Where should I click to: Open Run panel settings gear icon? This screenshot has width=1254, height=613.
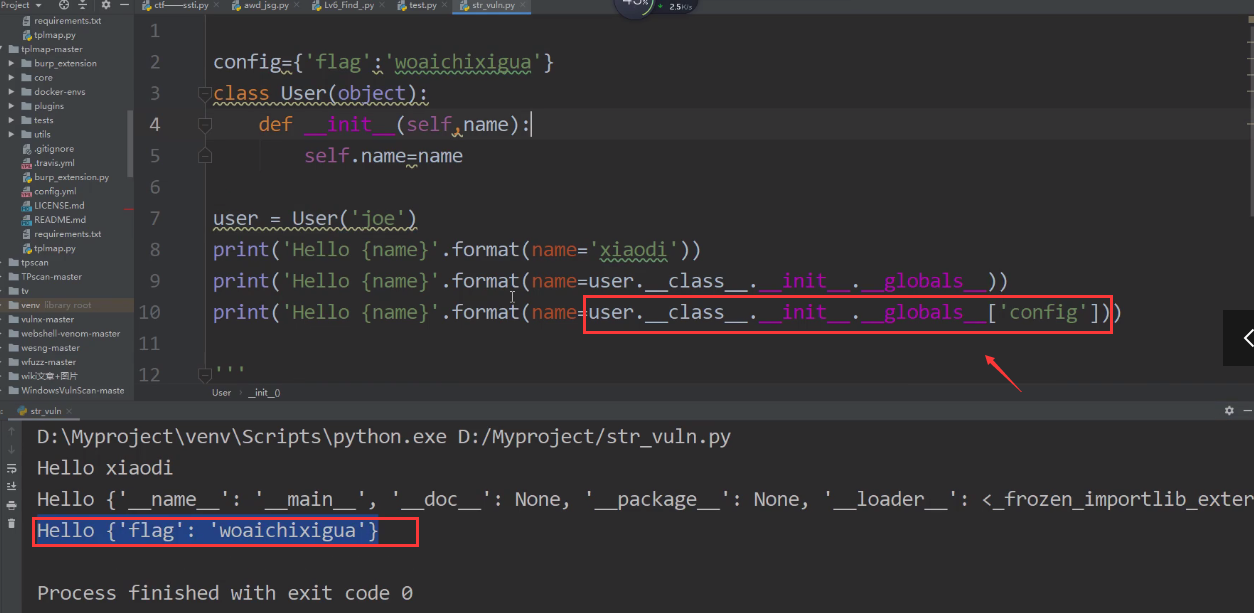coord(1229,411)
